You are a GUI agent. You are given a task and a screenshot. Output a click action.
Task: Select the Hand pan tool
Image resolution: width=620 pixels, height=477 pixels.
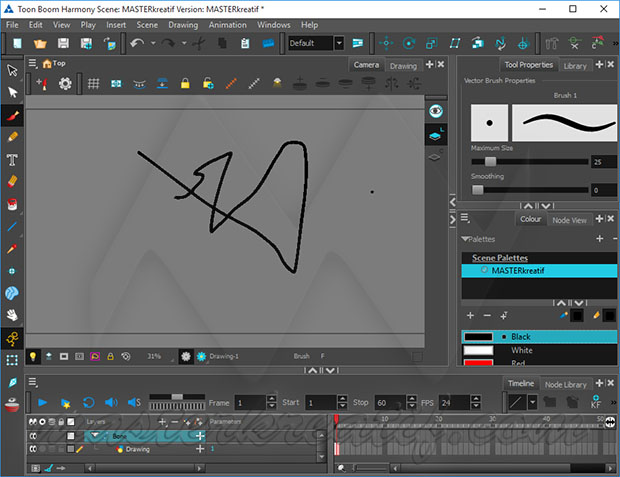point(12,315)
